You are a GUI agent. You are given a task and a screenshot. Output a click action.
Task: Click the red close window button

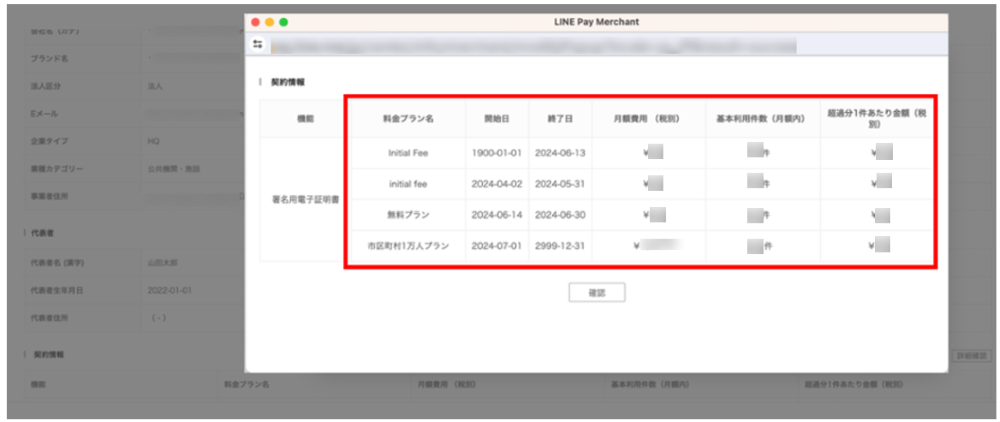(255, 21)
